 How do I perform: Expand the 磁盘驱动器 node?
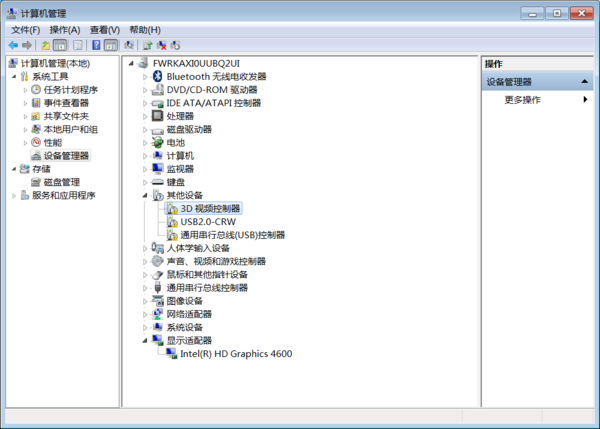pos(145,130)
